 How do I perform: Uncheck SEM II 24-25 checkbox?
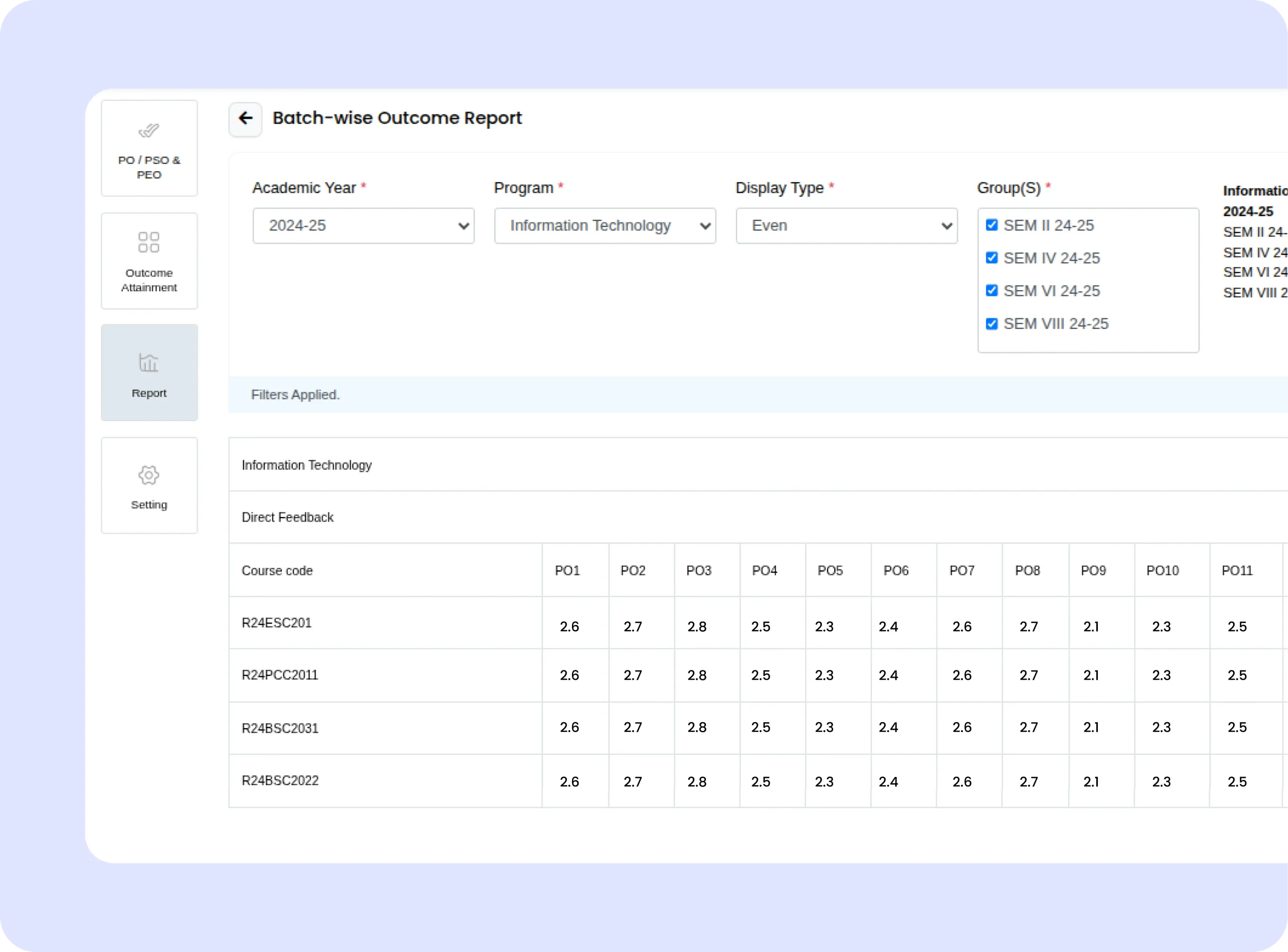(x=992, y=225)
